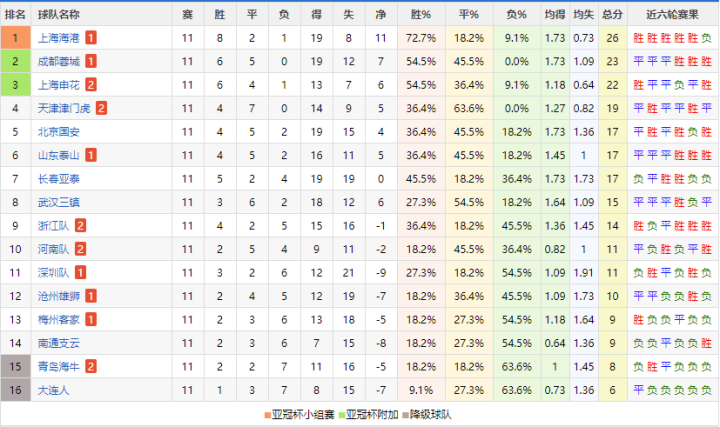720x427 pixels.
Task: Click the orange 亚冠杯小组赛 legend swatch
Action: [x=267, y=414]
